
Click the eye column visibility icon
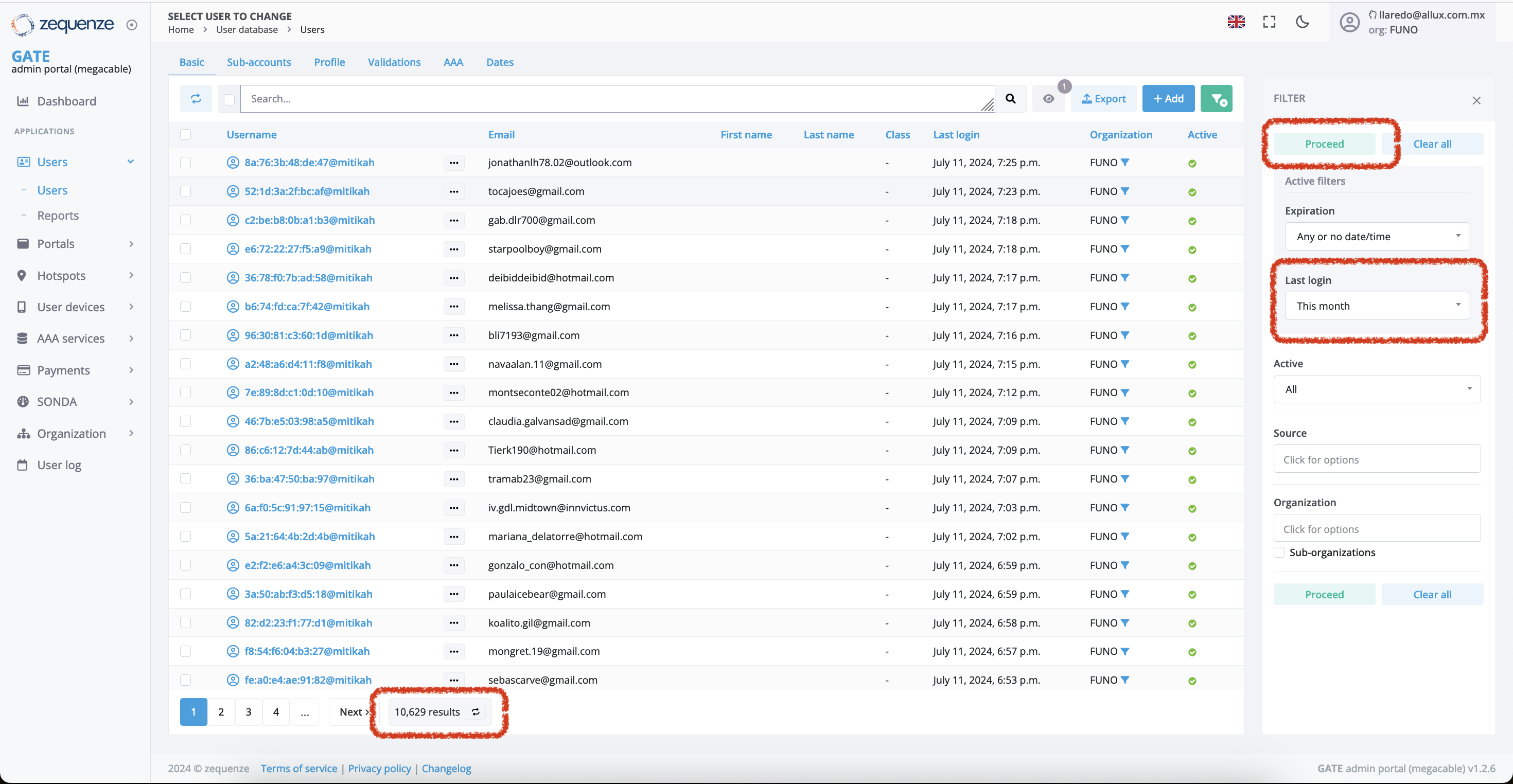click(1048, 99)
